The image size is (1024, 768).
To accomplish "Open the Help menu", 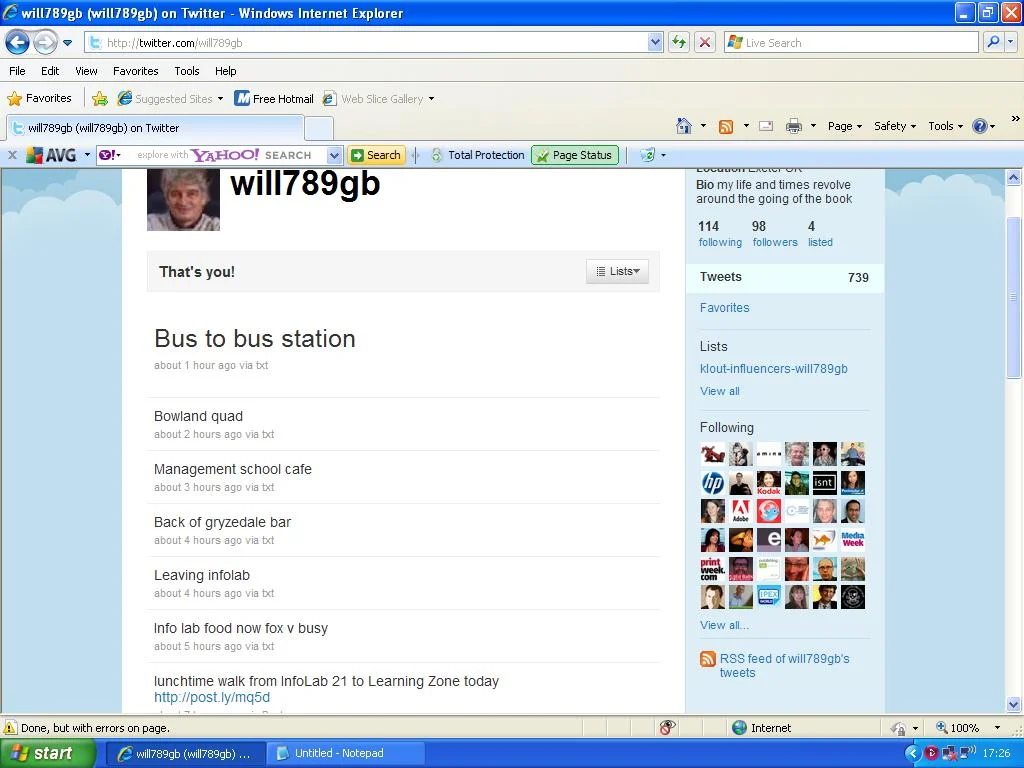I will pos(225,71).
